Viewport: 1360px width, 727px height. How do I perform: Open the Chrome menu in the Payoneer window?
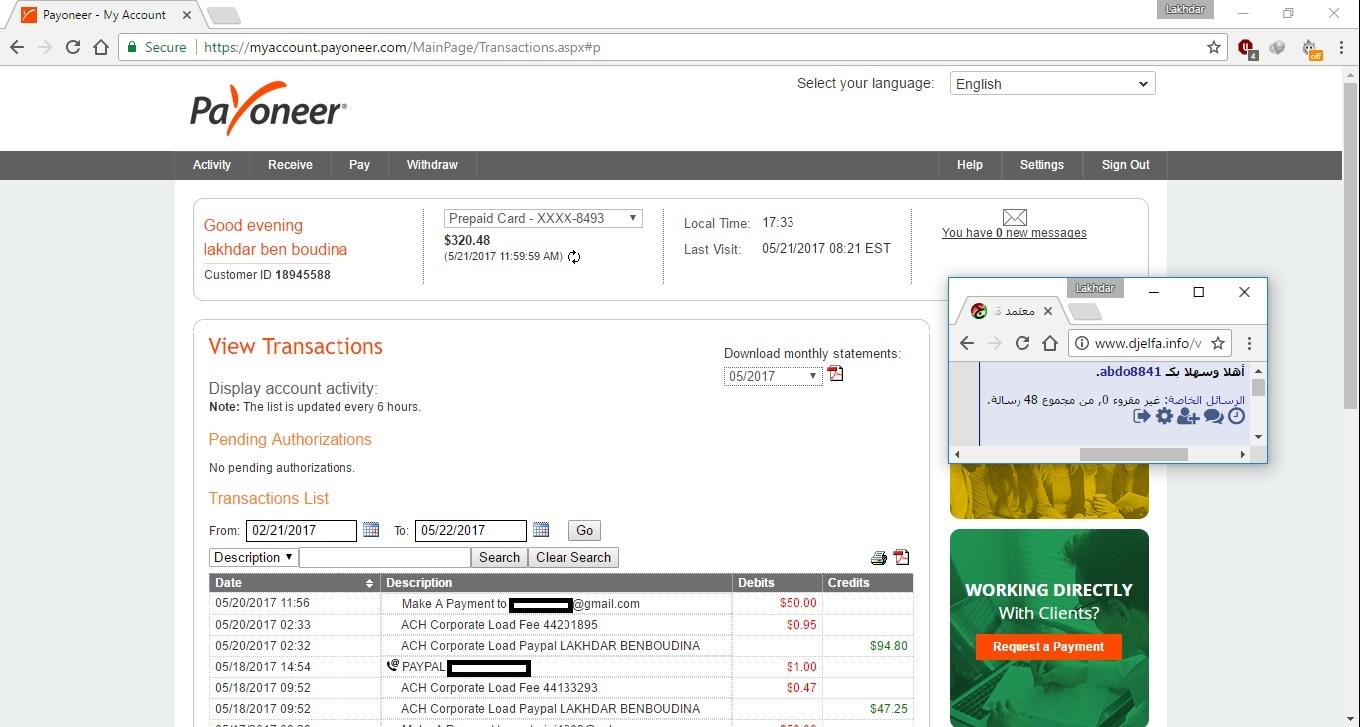click(x=1343, y=47)
